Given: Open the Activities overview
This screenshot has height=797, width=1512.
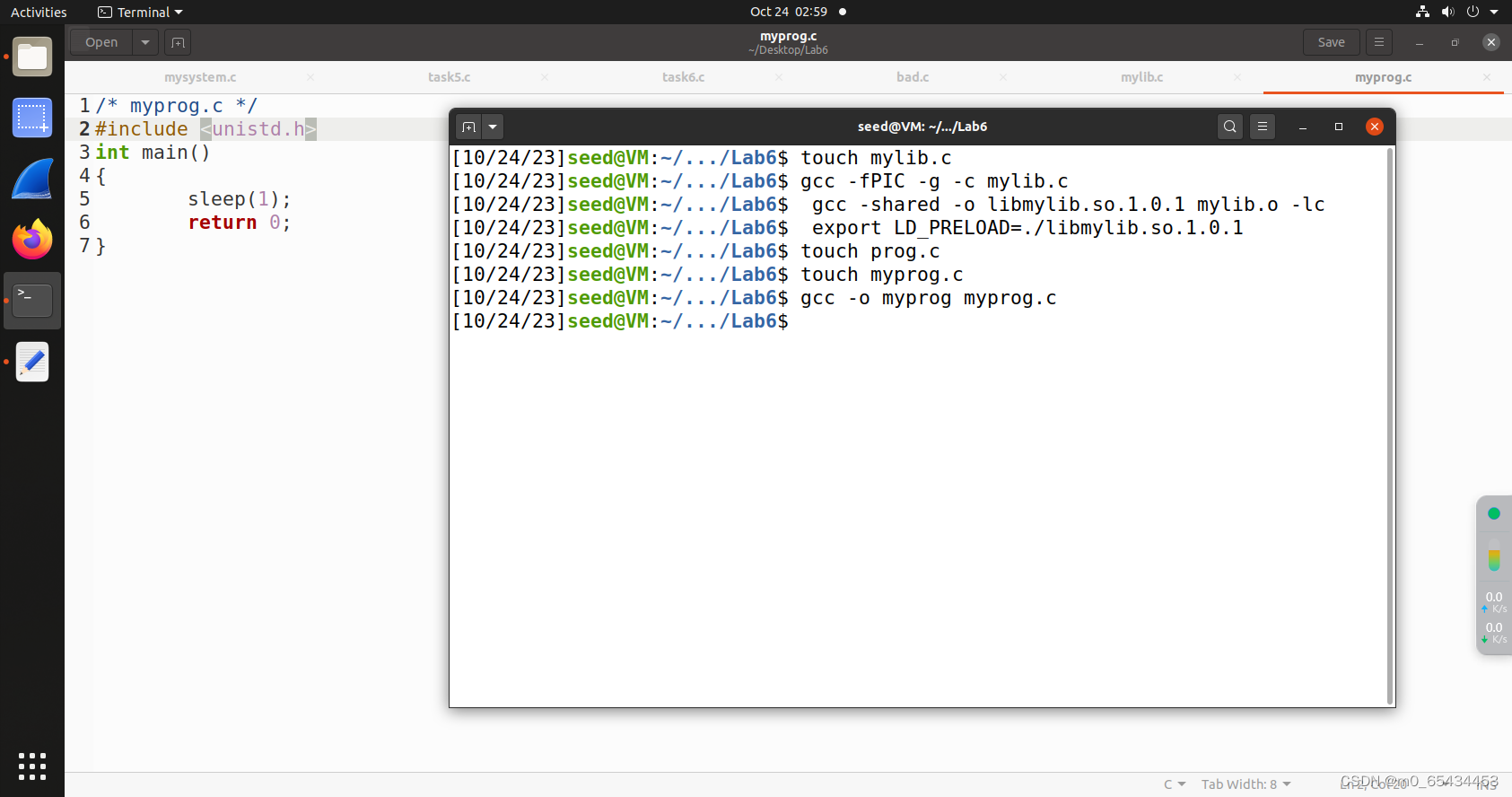Looking at the screenshot, I should pyautogui.click(x=39, y=12).
